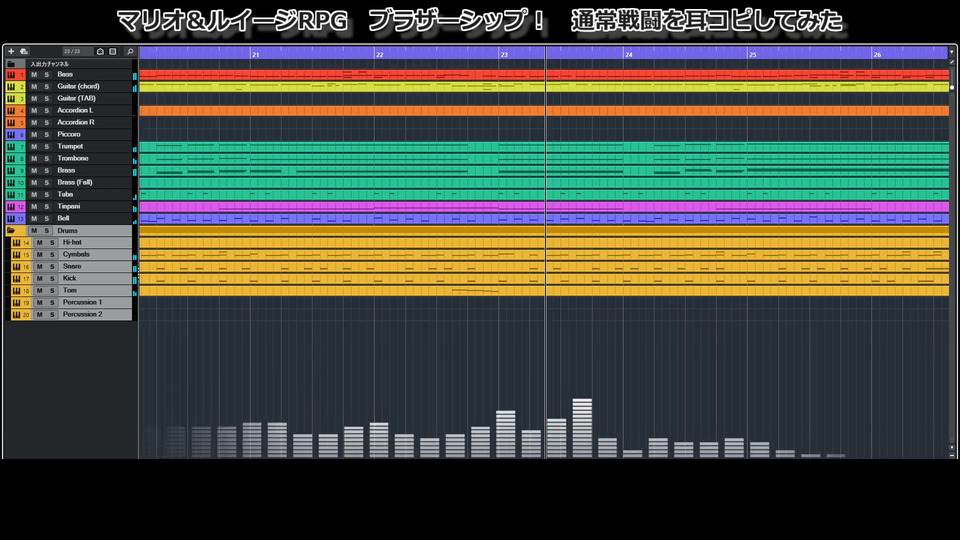
Task: Click the Brass track 9 instrument icon
Action: [x=11, y=171]
